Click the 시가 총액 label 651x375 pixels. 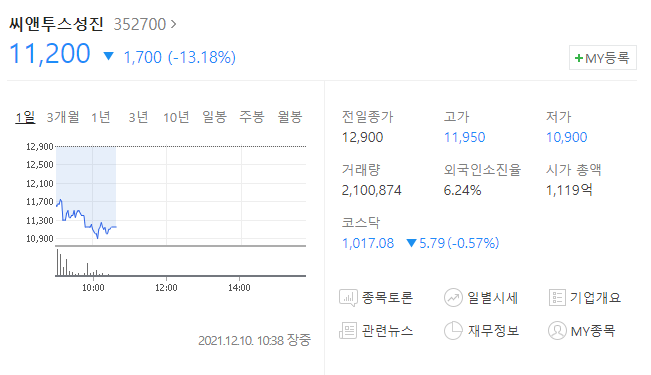573,170
